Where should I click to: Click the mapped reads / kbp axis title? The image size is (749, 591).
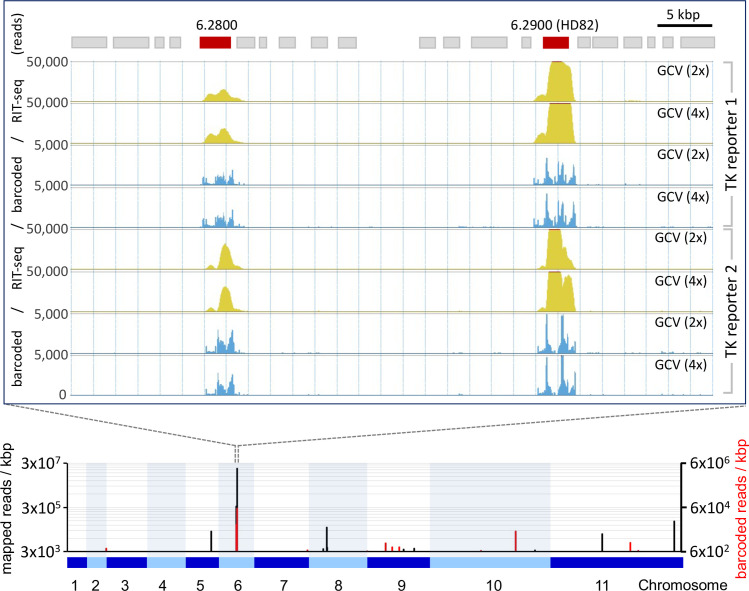[x=7, y=508]
